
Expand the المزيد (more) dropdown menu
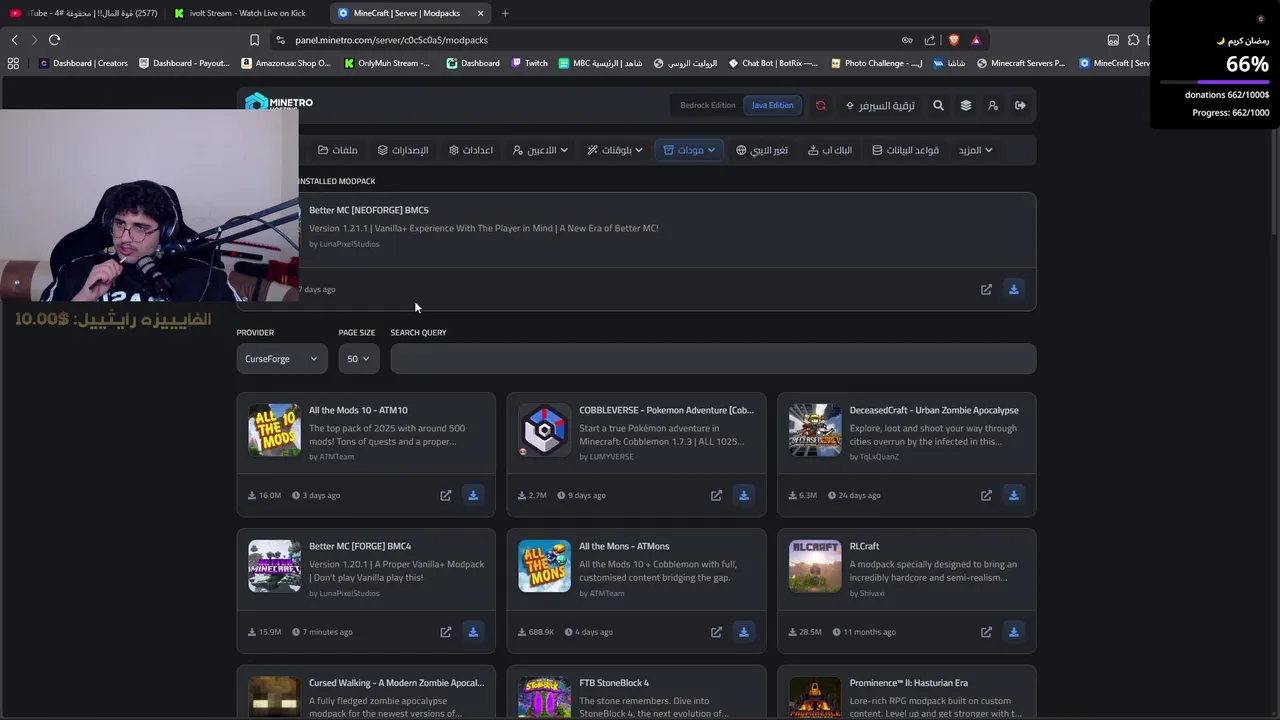point(975,150)
